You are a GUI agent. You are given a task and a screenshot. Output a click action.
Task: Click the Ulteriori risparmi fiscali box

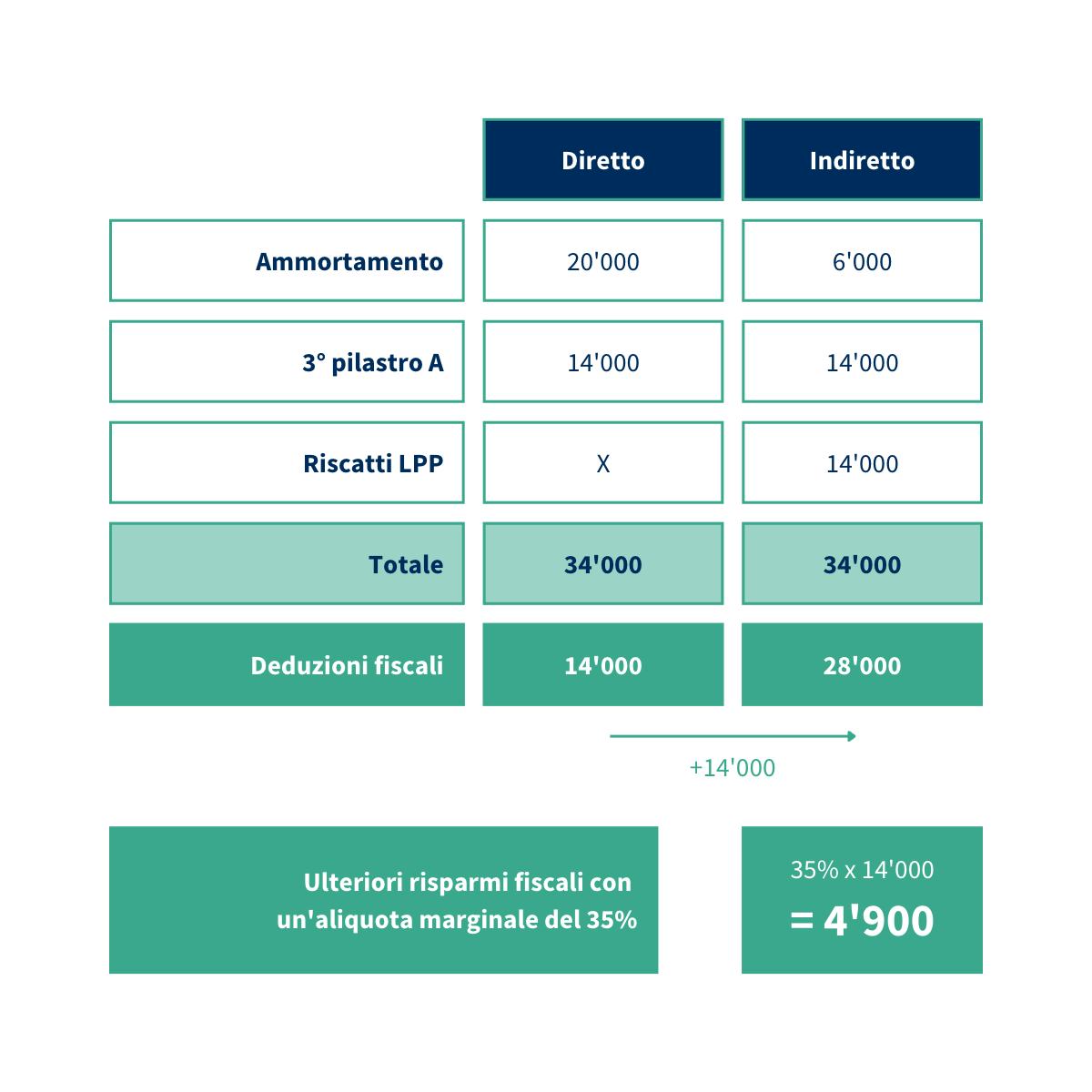tap(383, 900)
